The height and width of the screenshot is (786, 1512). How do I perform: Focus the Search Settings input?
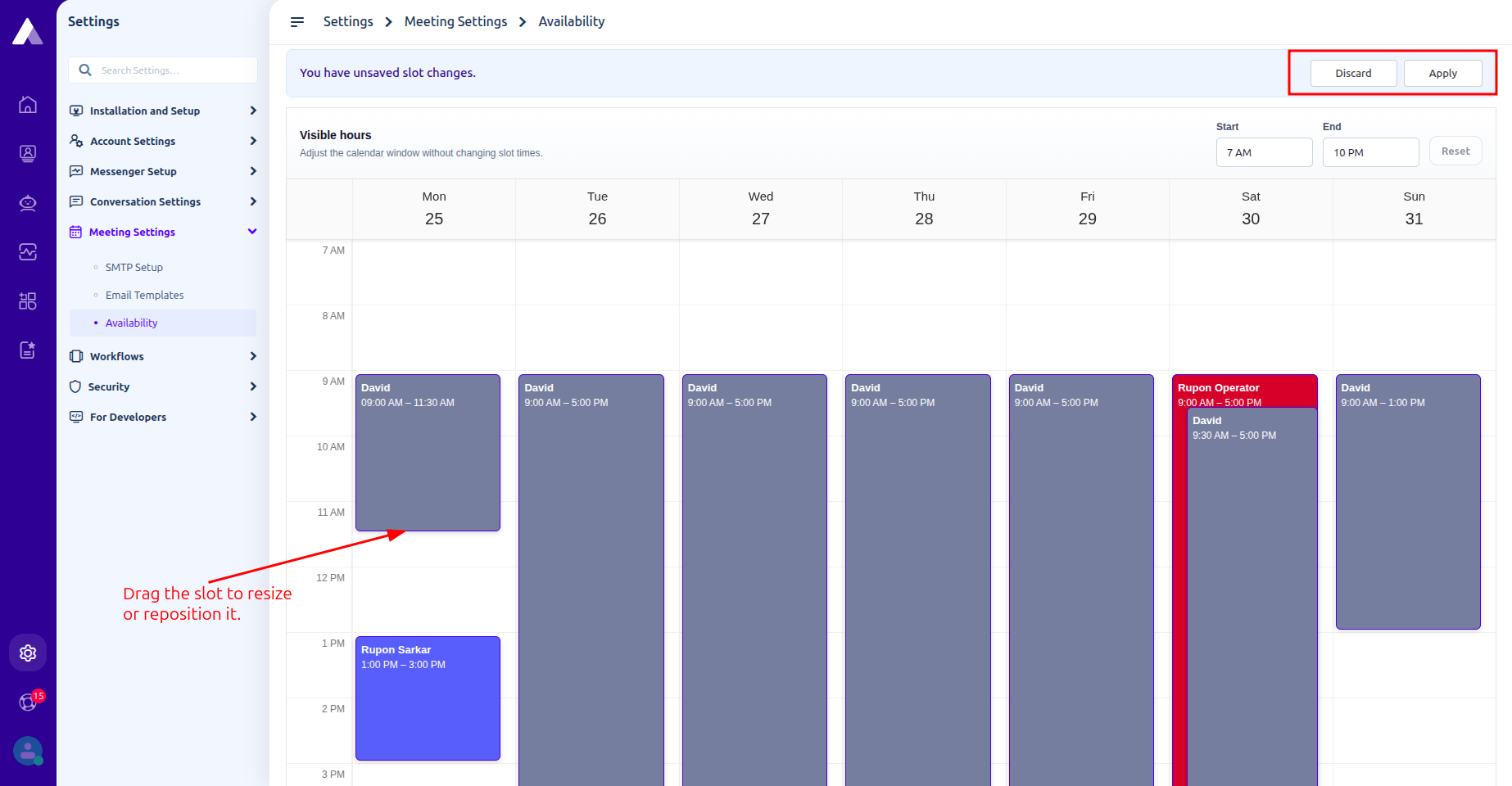click(x=163, y=70)
